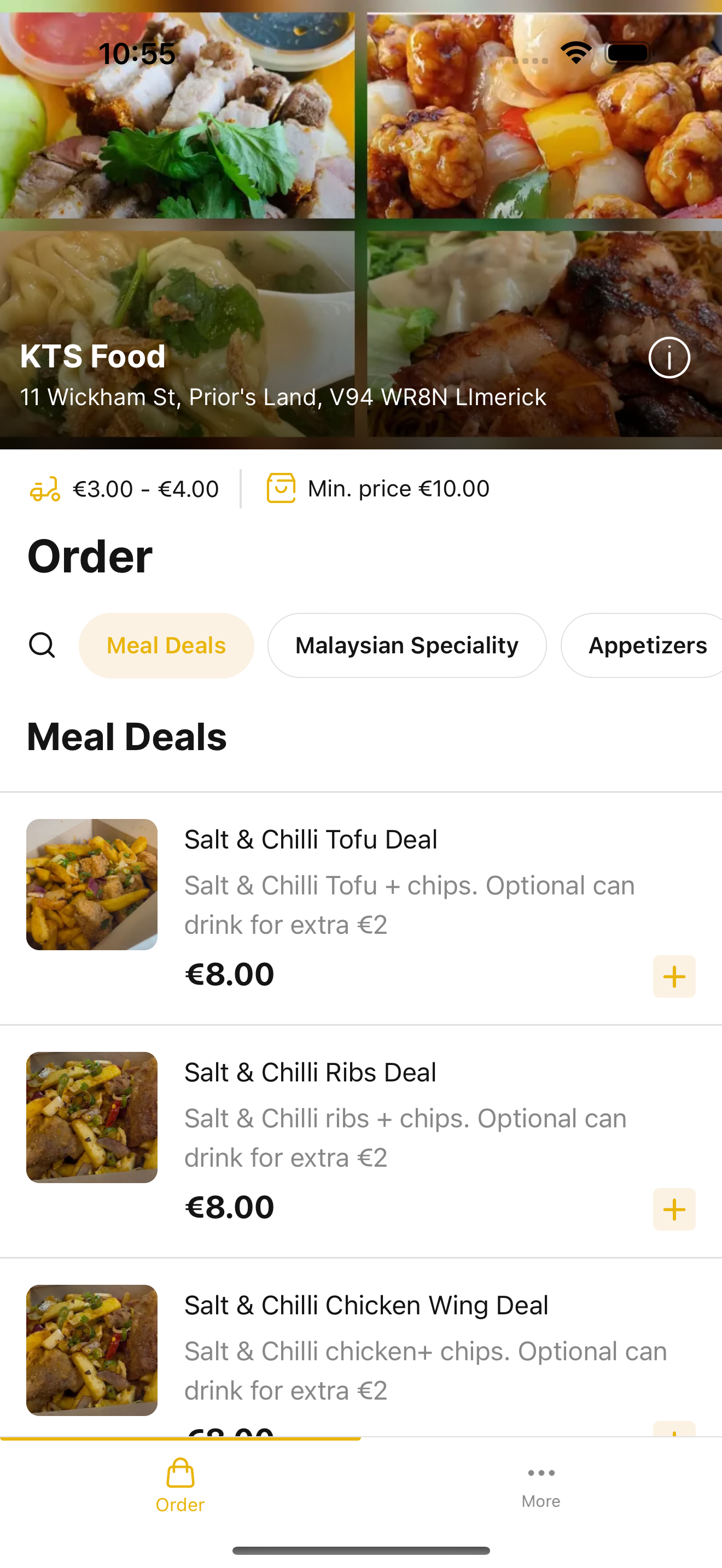
Task: Tap the Min. price €10.00 label
Action: 399,489
